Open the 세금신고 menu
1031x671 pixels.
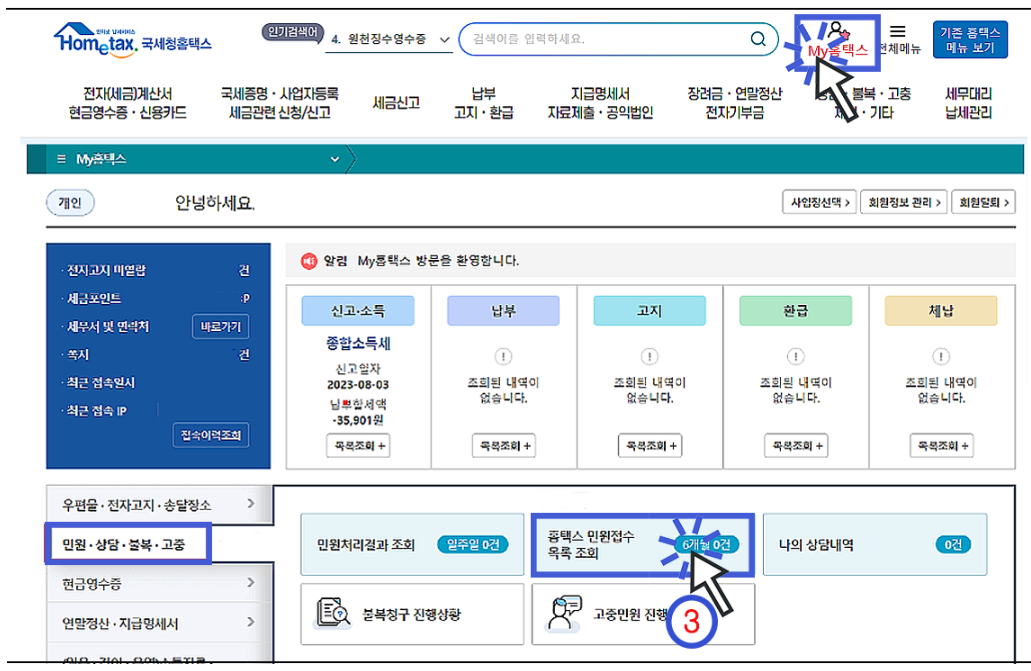397,101
